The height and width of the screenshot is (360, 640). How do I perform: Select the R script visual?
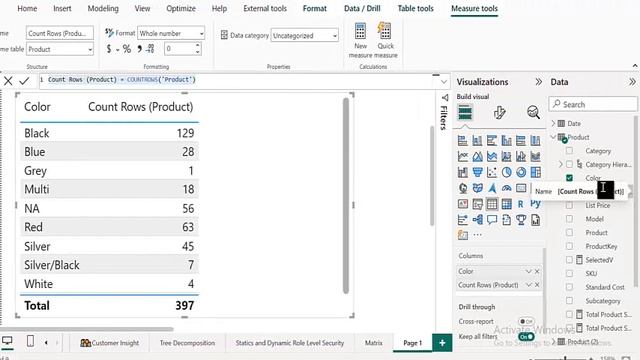point(521,204)
